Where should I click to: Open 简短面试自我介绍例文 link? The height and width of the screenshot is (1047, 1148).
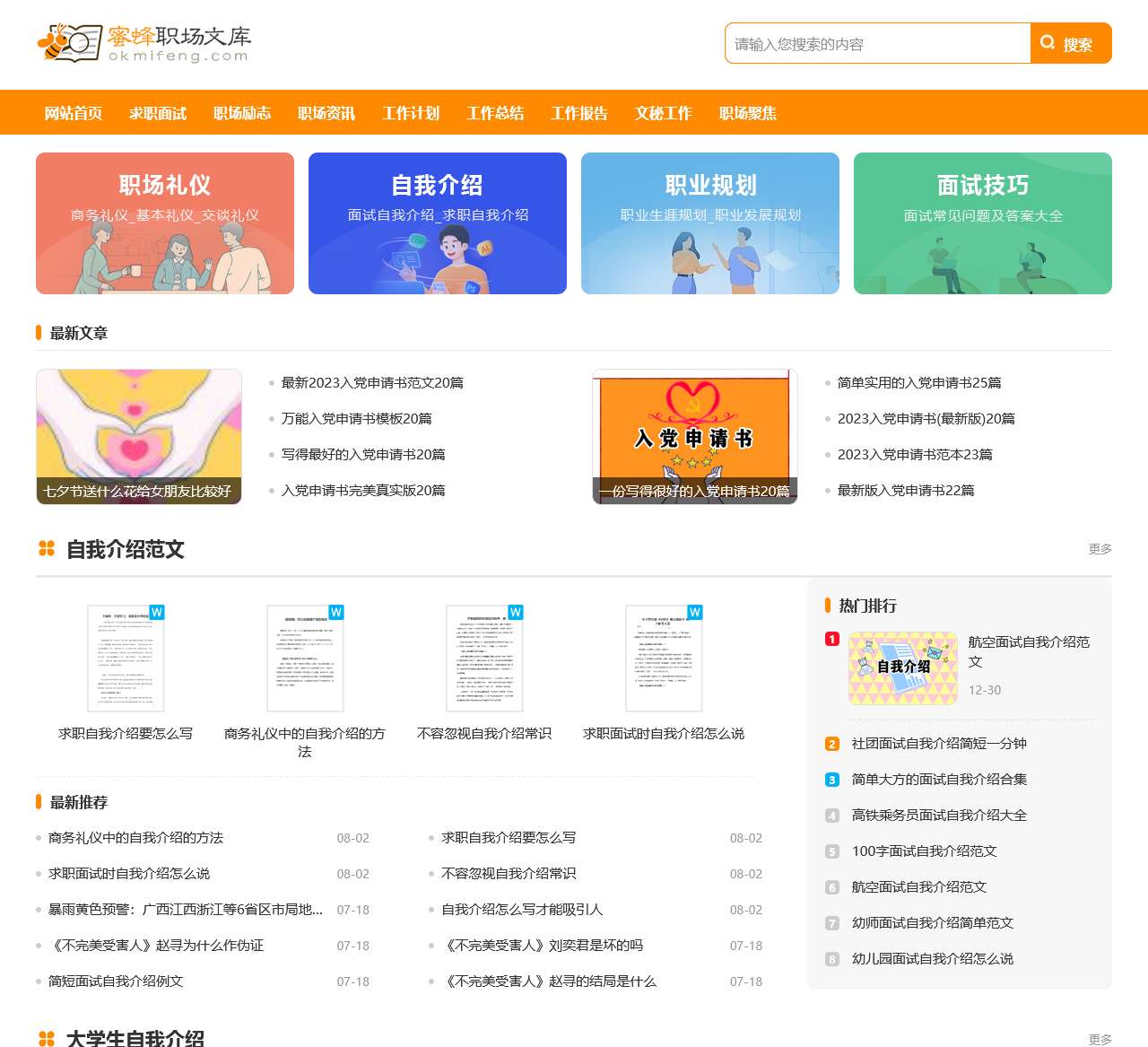[x=116, y=982]
